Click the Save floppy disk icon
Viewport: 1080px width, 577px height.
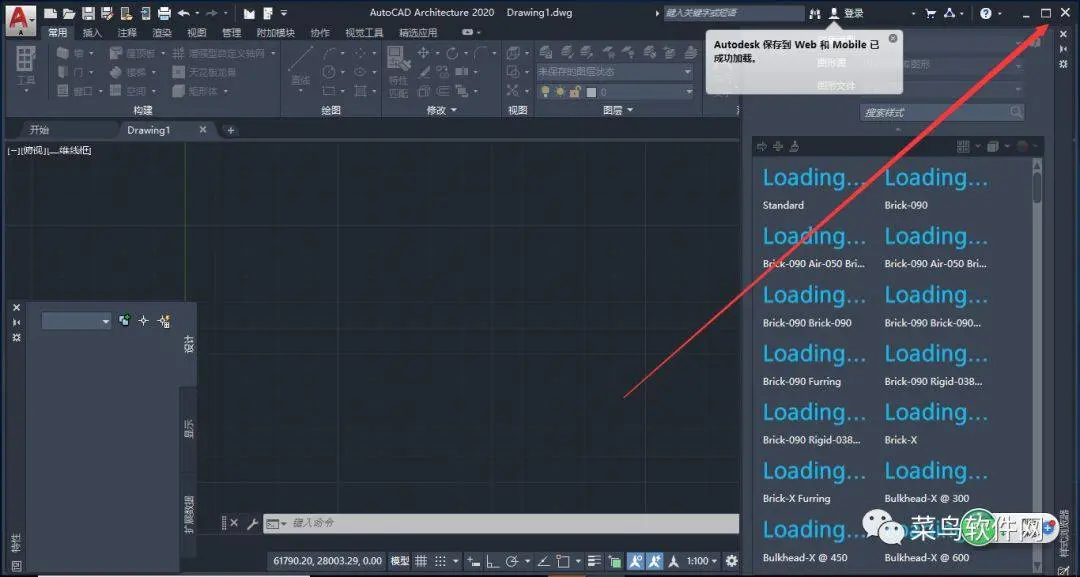pyautogui.click(x=88, y=13)
